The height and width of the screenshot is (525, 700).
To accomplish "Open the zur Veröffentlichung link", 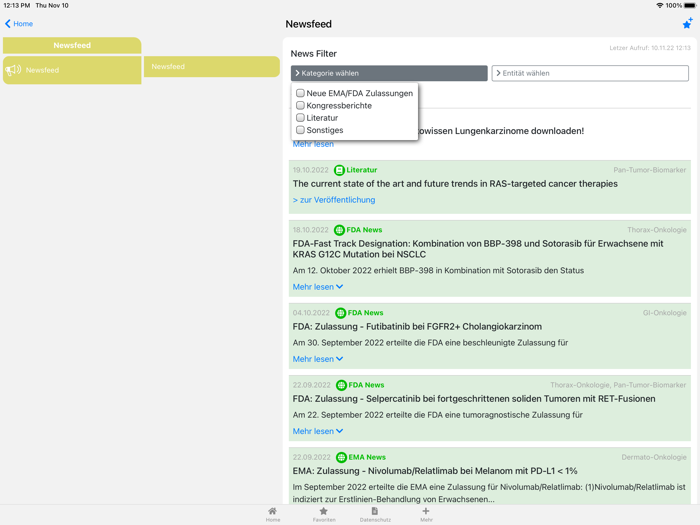I will [x=334, y=200].
